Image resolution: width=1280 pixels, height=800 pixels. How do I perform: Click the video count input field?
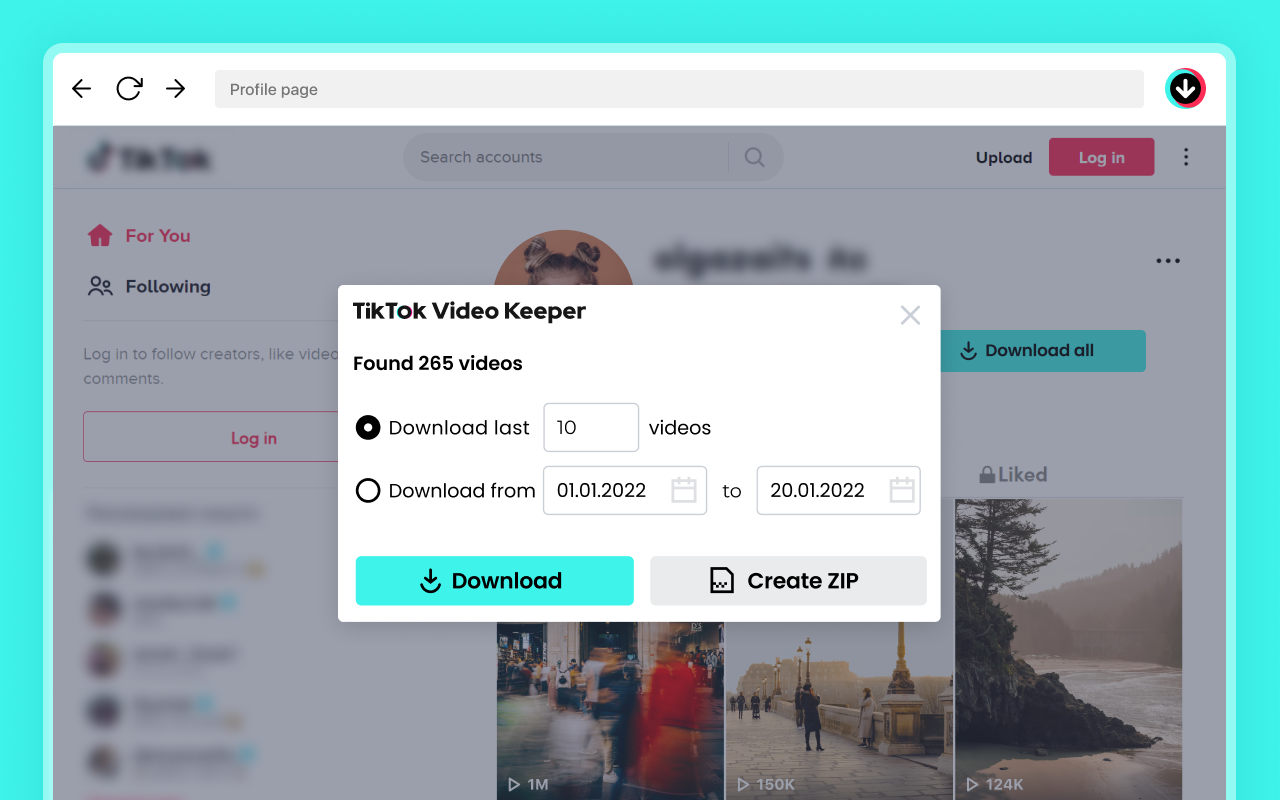(x=590, y=428)
